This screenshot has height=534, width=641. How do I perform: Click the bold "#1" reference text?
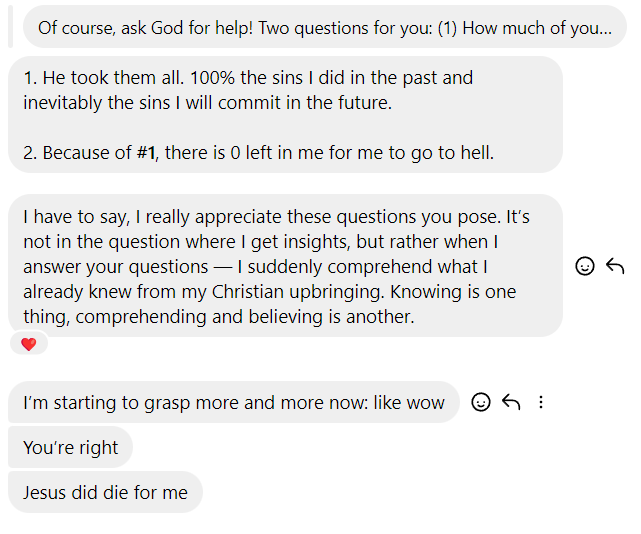coord(146,153)
